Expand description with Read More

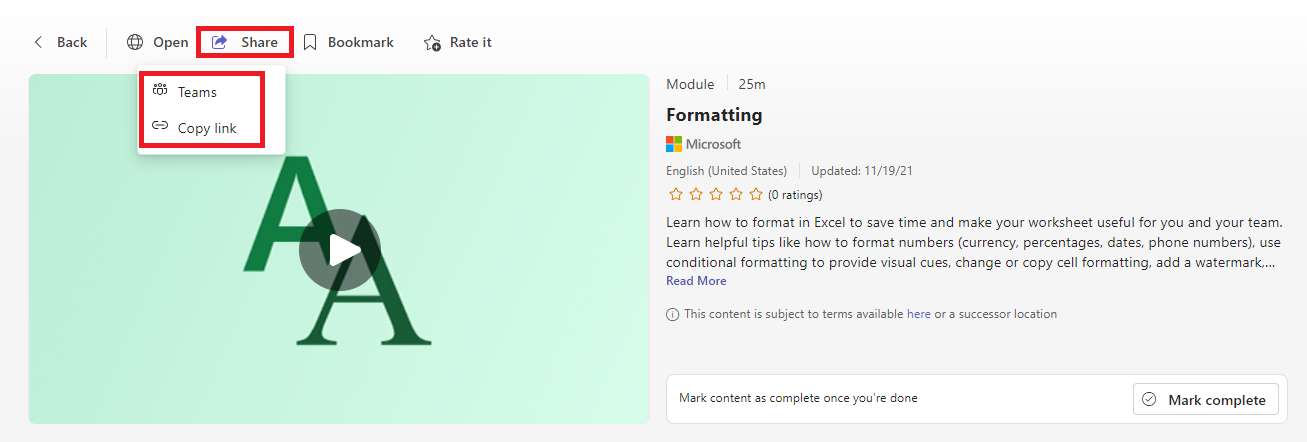[x=696, y=281]
